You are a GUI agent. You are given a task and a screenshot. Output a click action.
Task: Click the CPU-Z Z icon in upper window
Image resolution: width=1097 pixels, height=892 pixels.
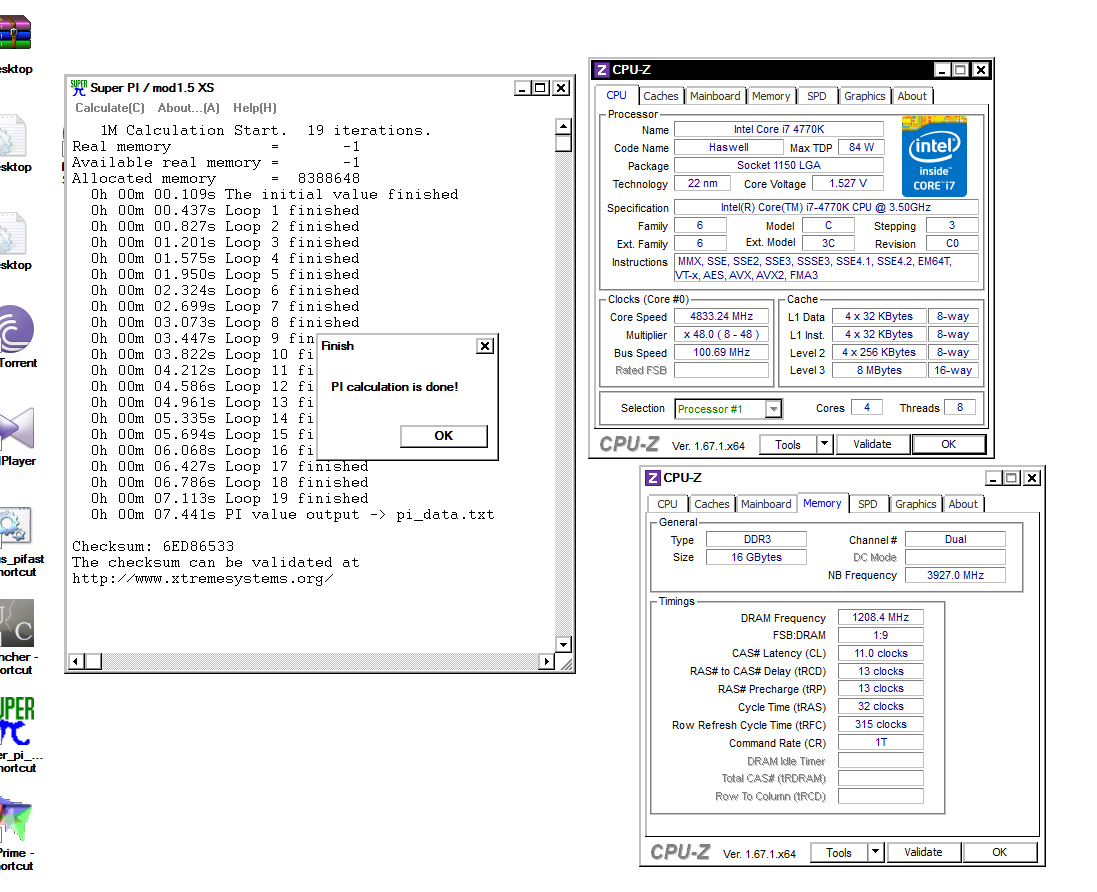pyautogui.click(x=601, y=70)
